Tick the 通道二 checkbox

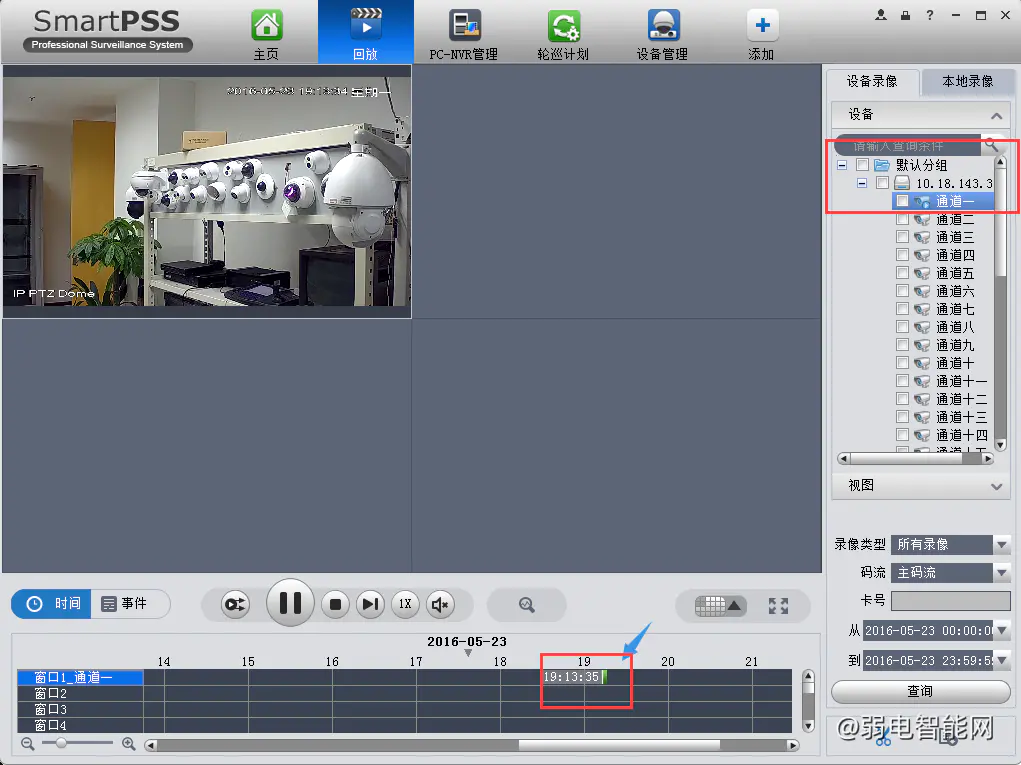coord(903,219)
